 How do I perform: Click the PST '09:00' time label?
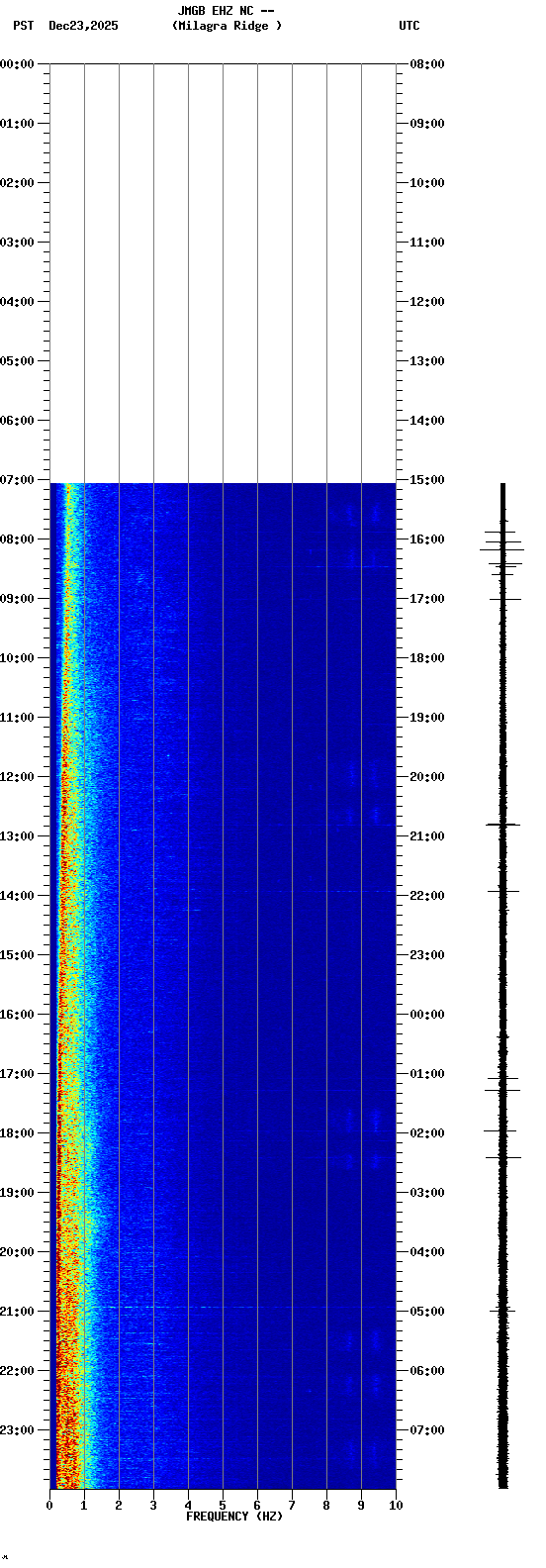point(17,599)
